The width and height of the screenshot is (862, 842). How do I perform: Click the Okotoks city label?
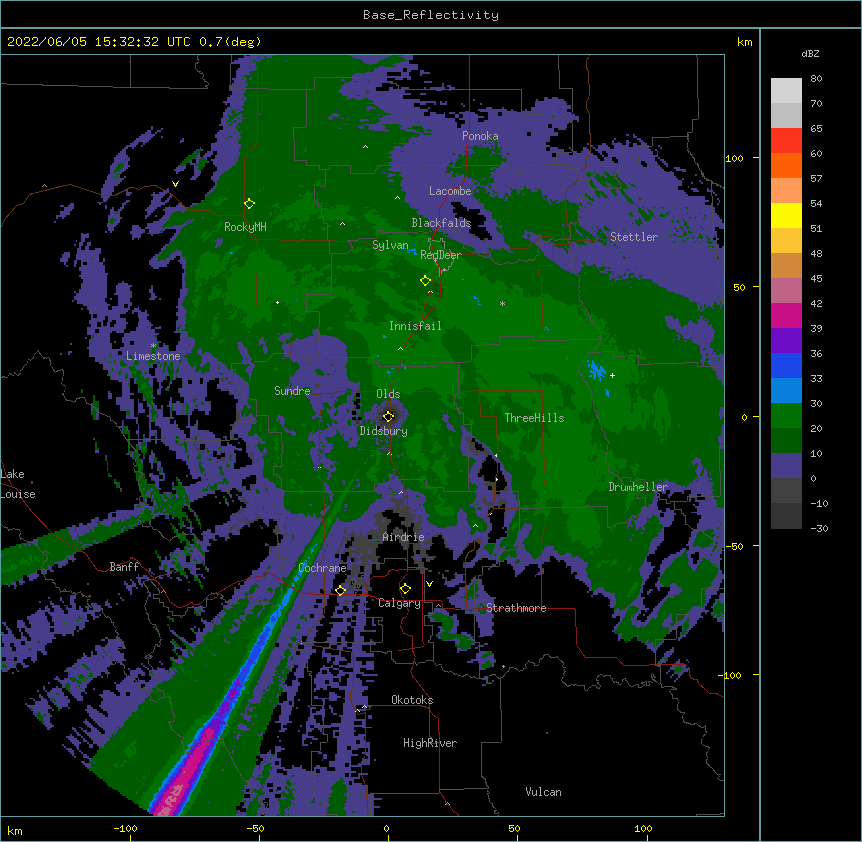point(412,700)
